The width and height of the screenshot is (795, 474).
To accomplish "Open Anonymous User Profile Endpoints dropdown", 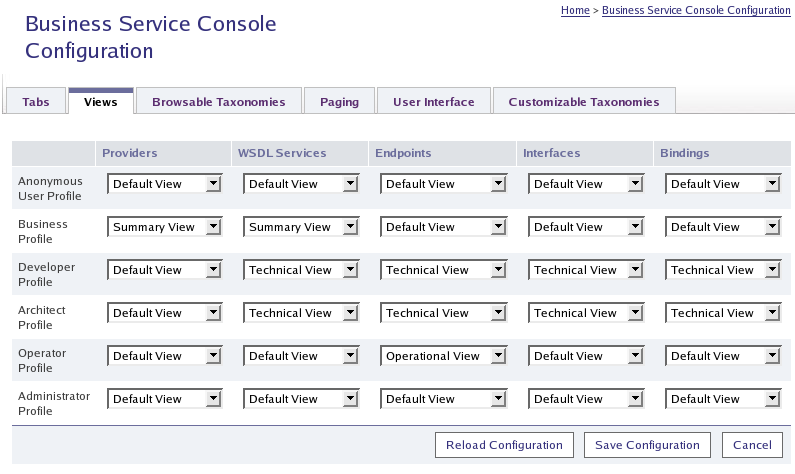I will click(x=443, y=184).
